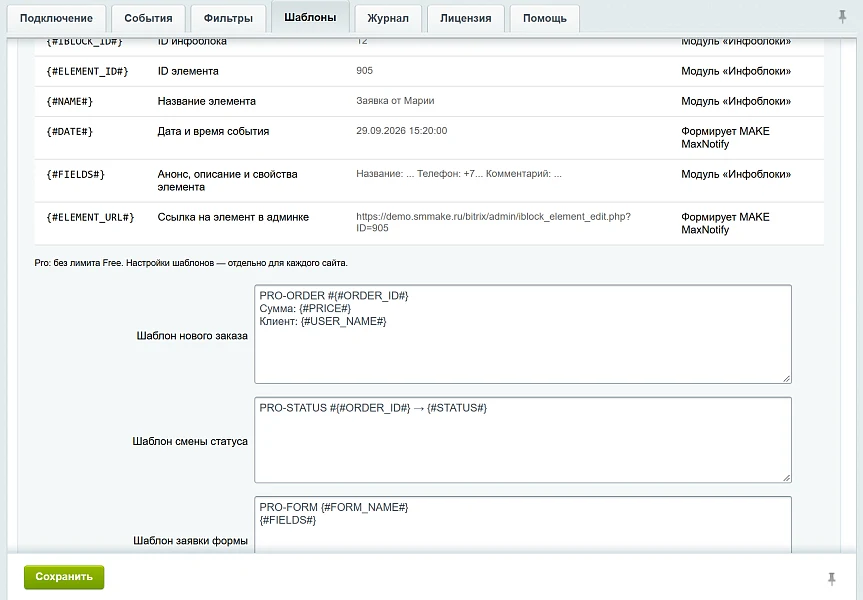Click the description Дата и время события

tap(214, 132)
